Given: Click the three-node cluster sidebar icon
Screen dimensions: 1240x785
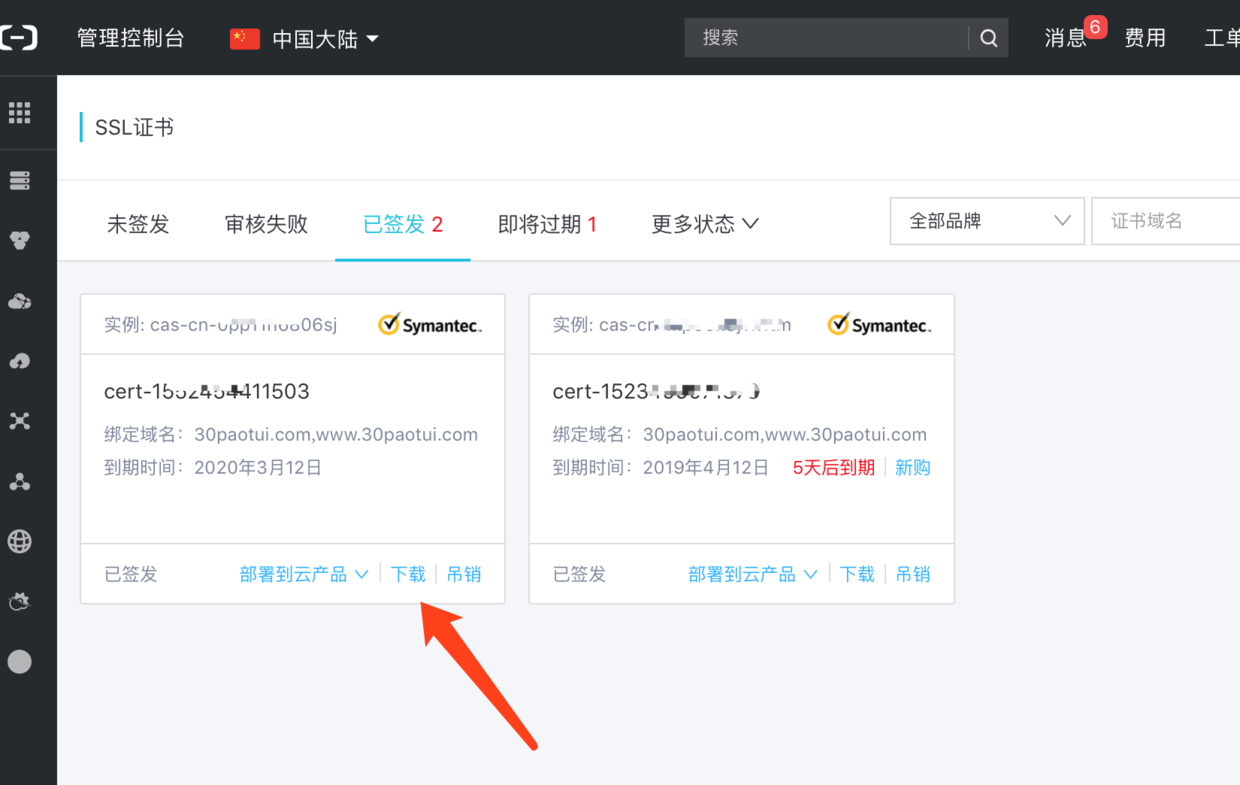Looking at the screenshot, I should click(19, 482).
